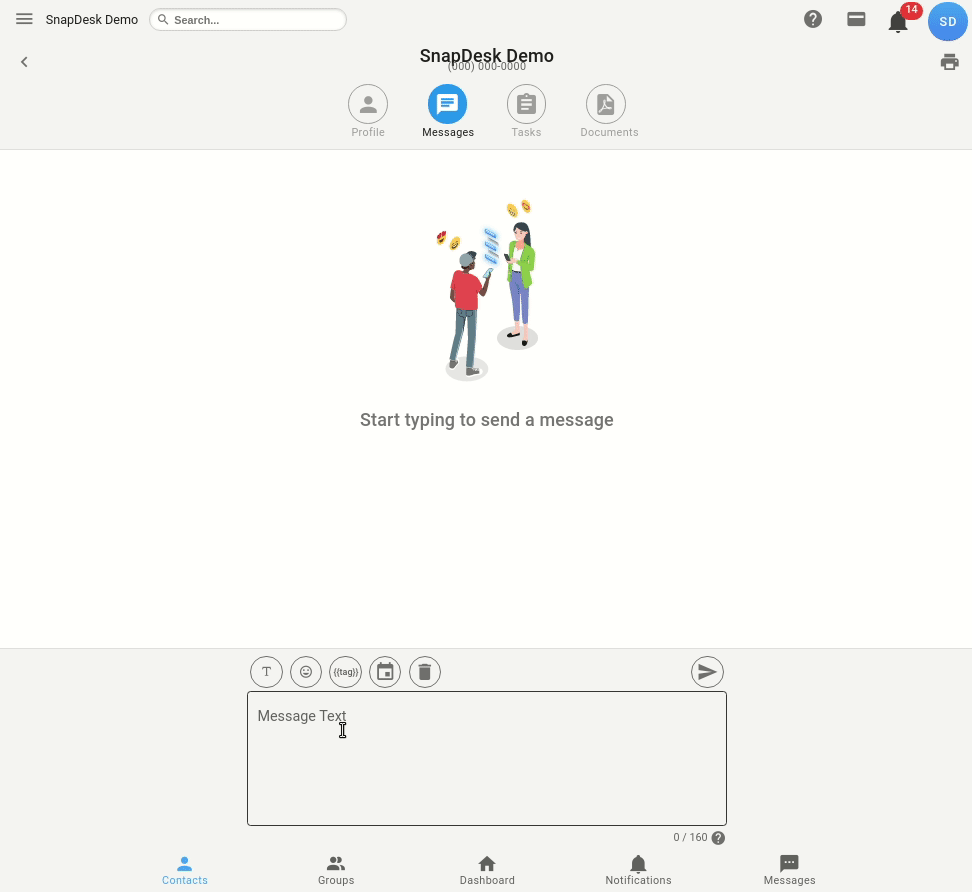Open the schedule calendar icon

[x=385, y=672]
